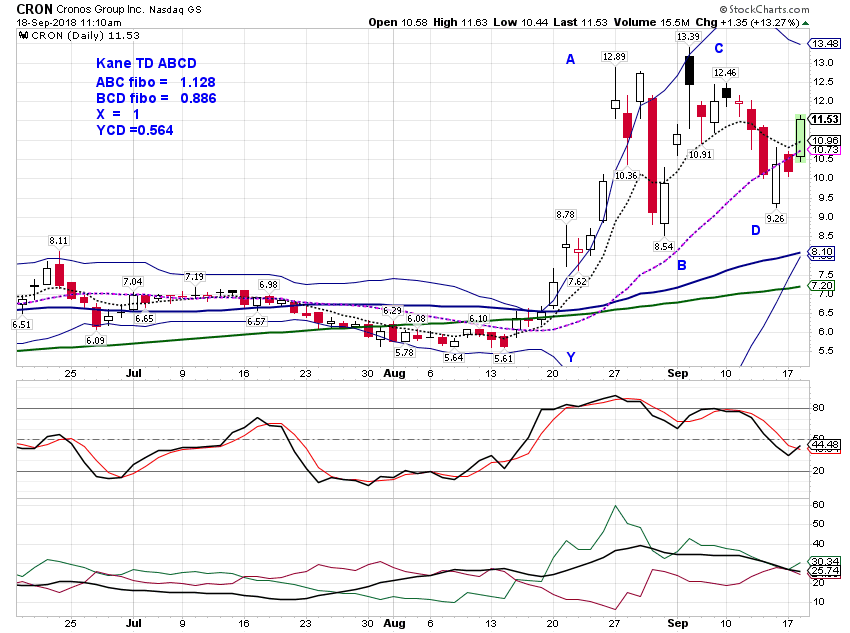The width and height of the screenshot is (850, 633).
Task: Click the 44.48 stochastic value tag
Action: [825, 445]
